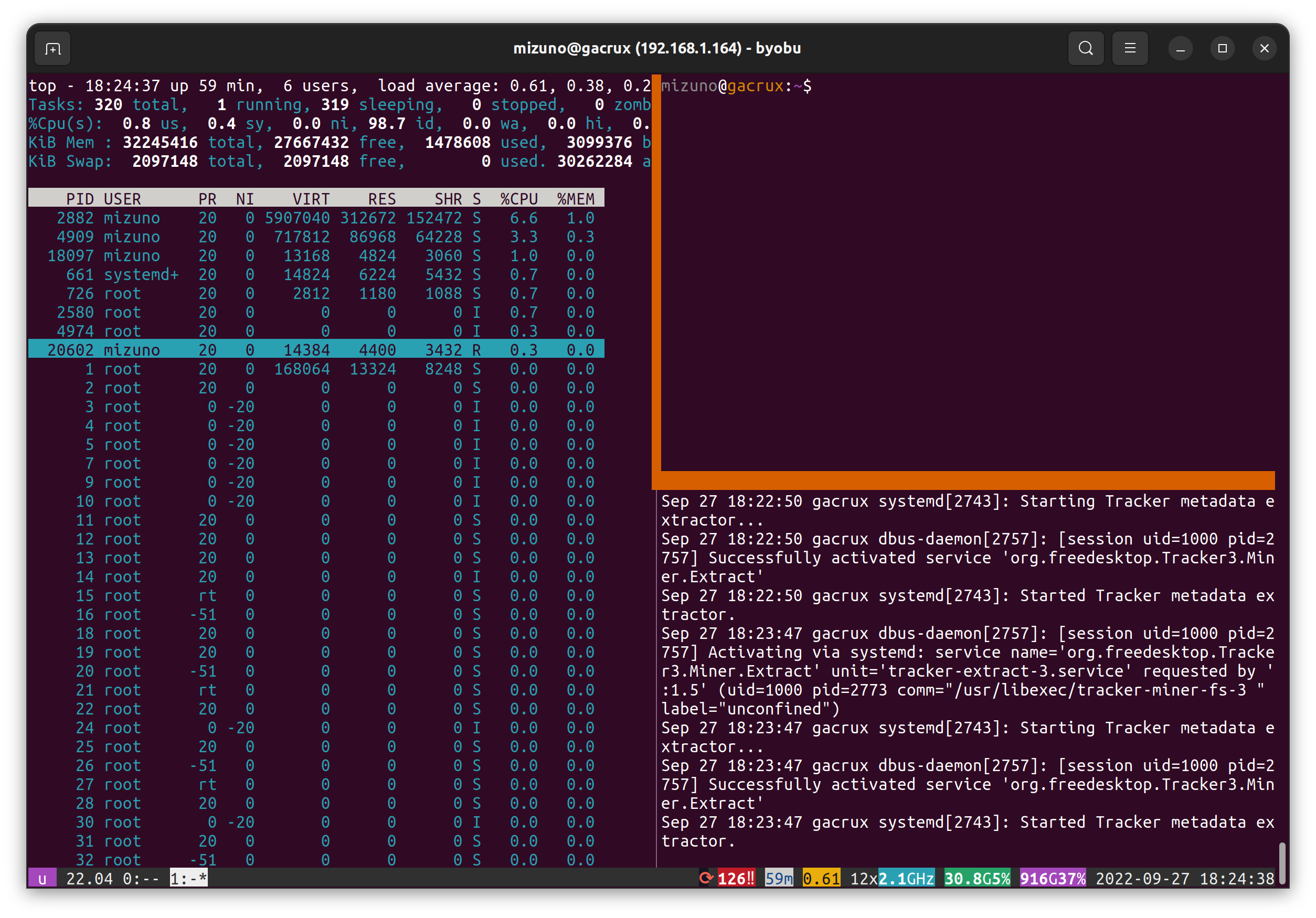Click the new tab icon in title bar
1316x918 pixels.
click(x=52, y=49)
